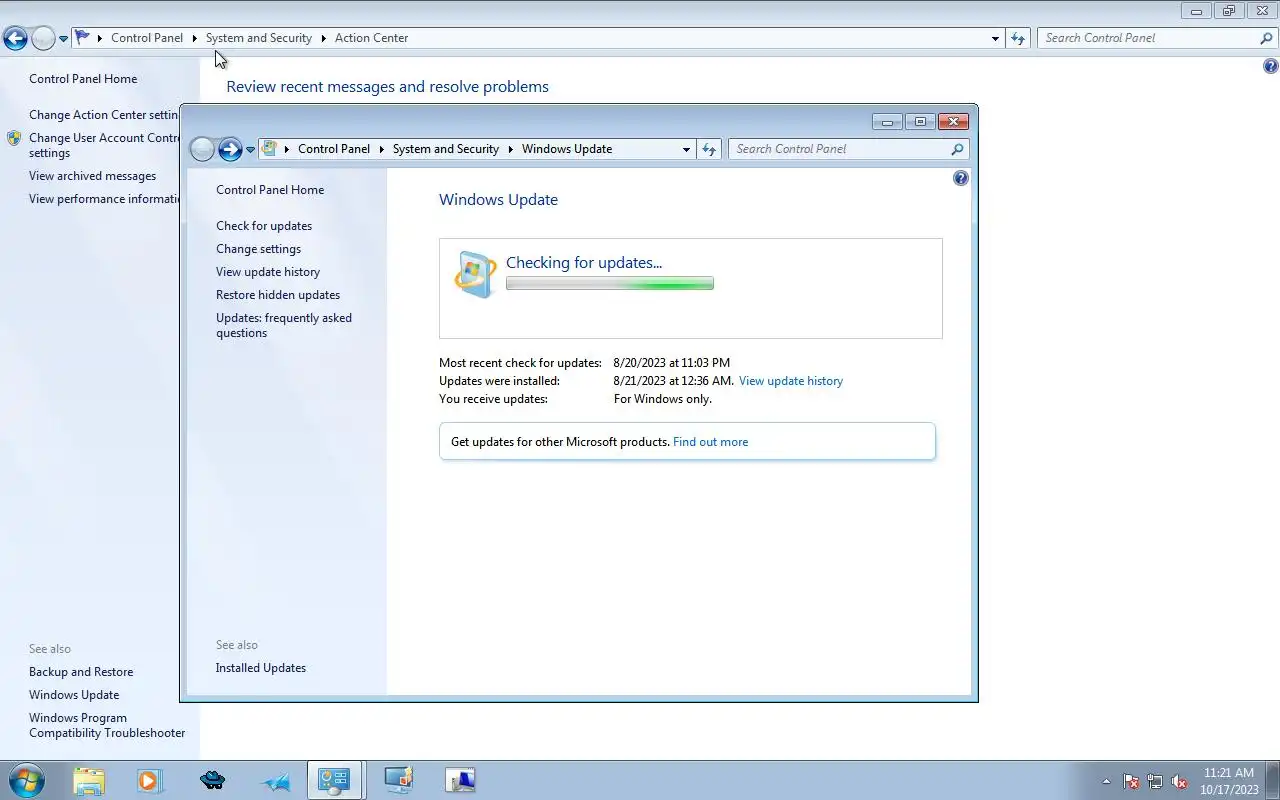Expand arrow after Control Panel in Windows Update path
This screenshot has width=1280, height=800.
[381, 149]
